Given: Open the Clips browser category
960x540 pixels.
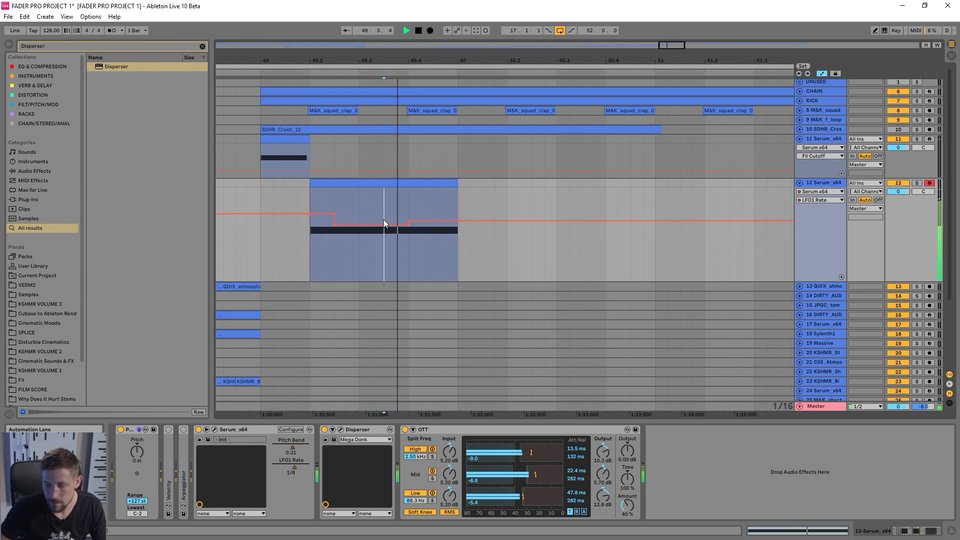Looking at the screenshot, I should pyautogui.click(x=24, y=209).
